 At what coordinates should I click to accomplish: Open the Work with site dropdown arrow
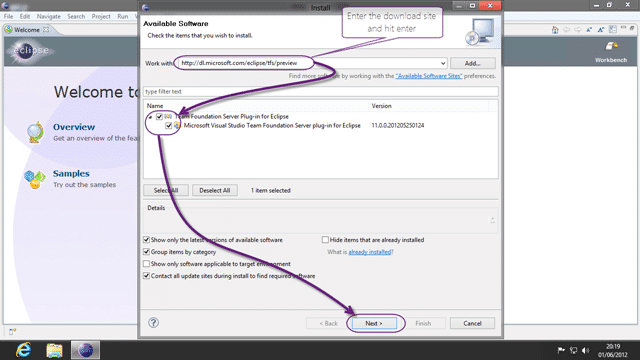point(443,63)
